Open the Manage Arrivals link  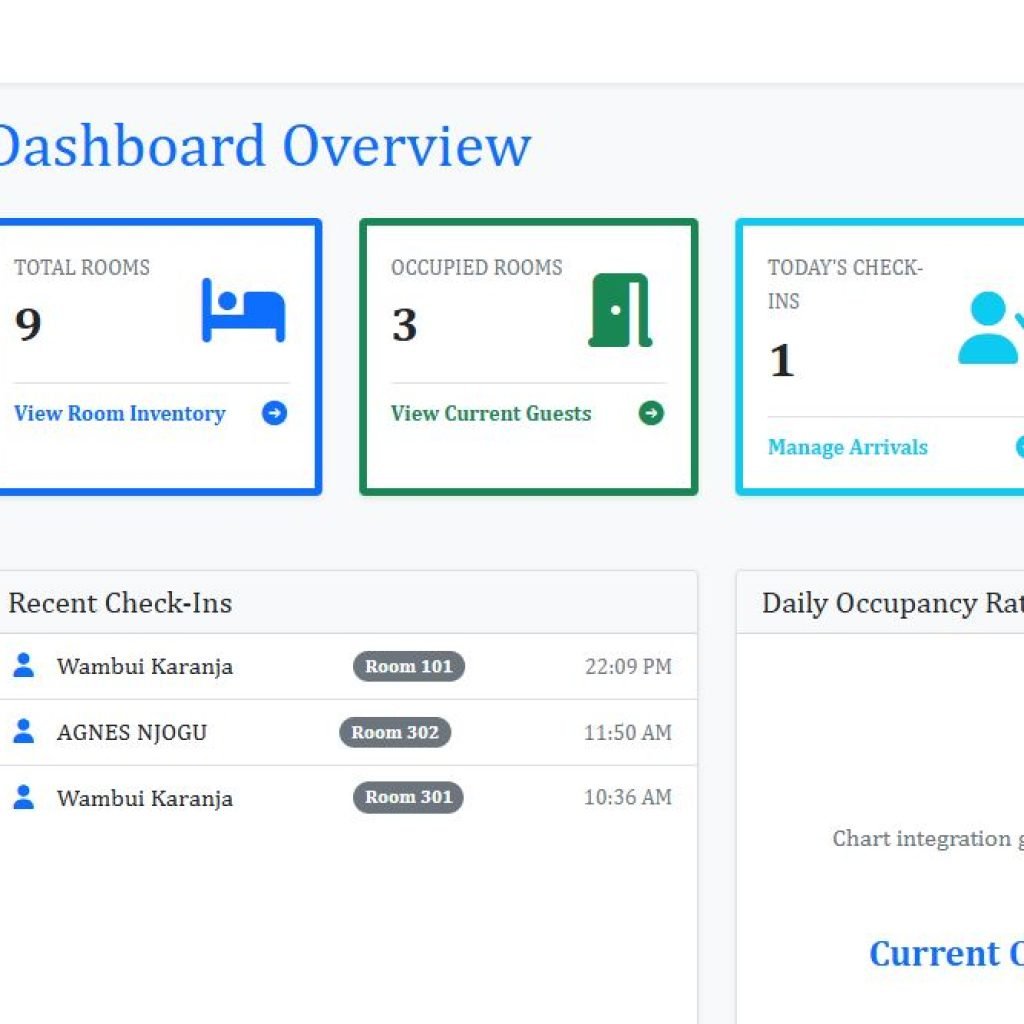coord(848,447)
